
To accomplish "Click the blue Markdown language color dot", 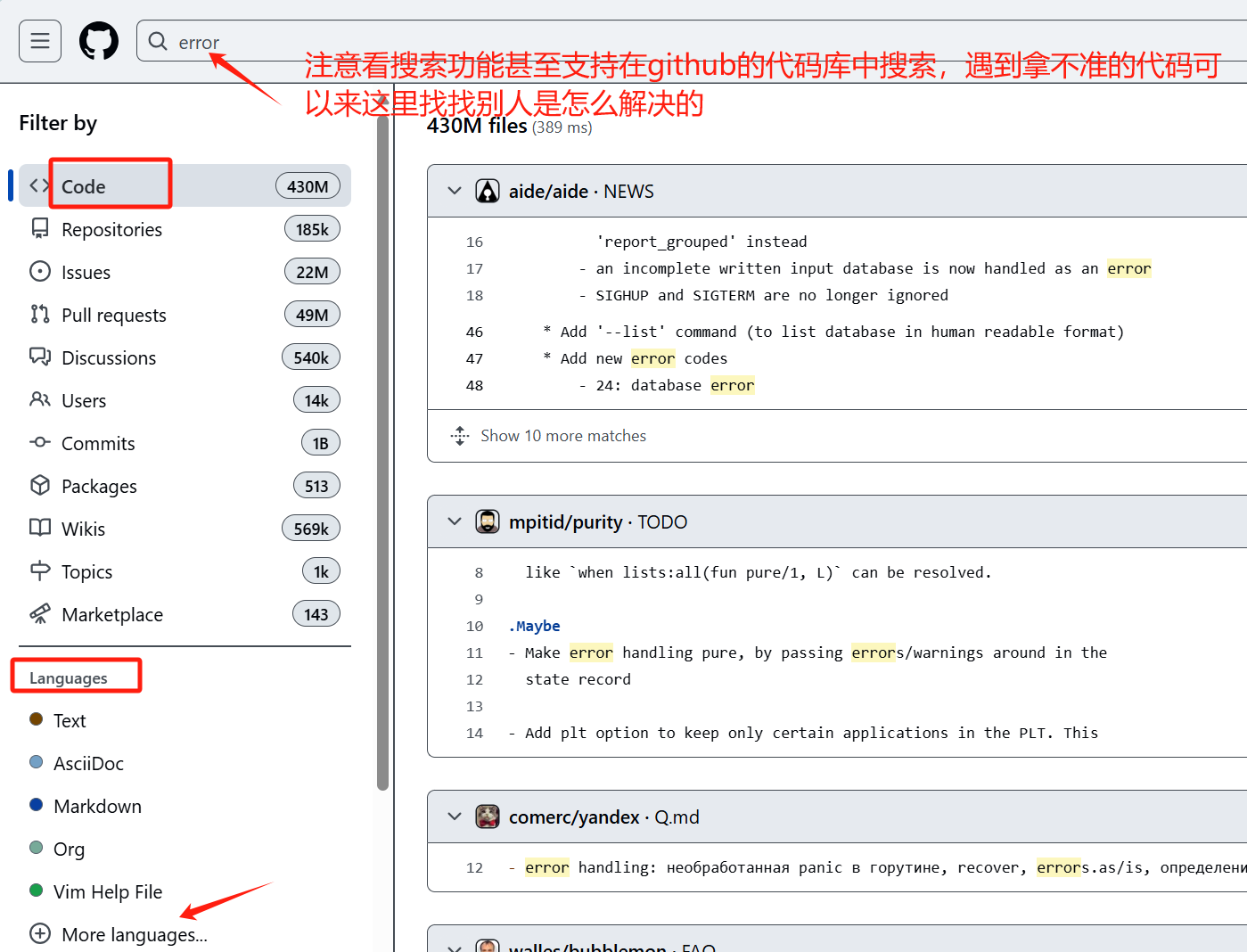I will coord(37,804).
